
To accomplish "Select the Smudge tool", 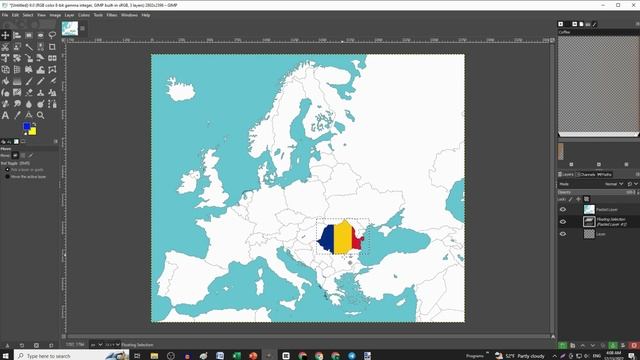I will pos(17,104).
